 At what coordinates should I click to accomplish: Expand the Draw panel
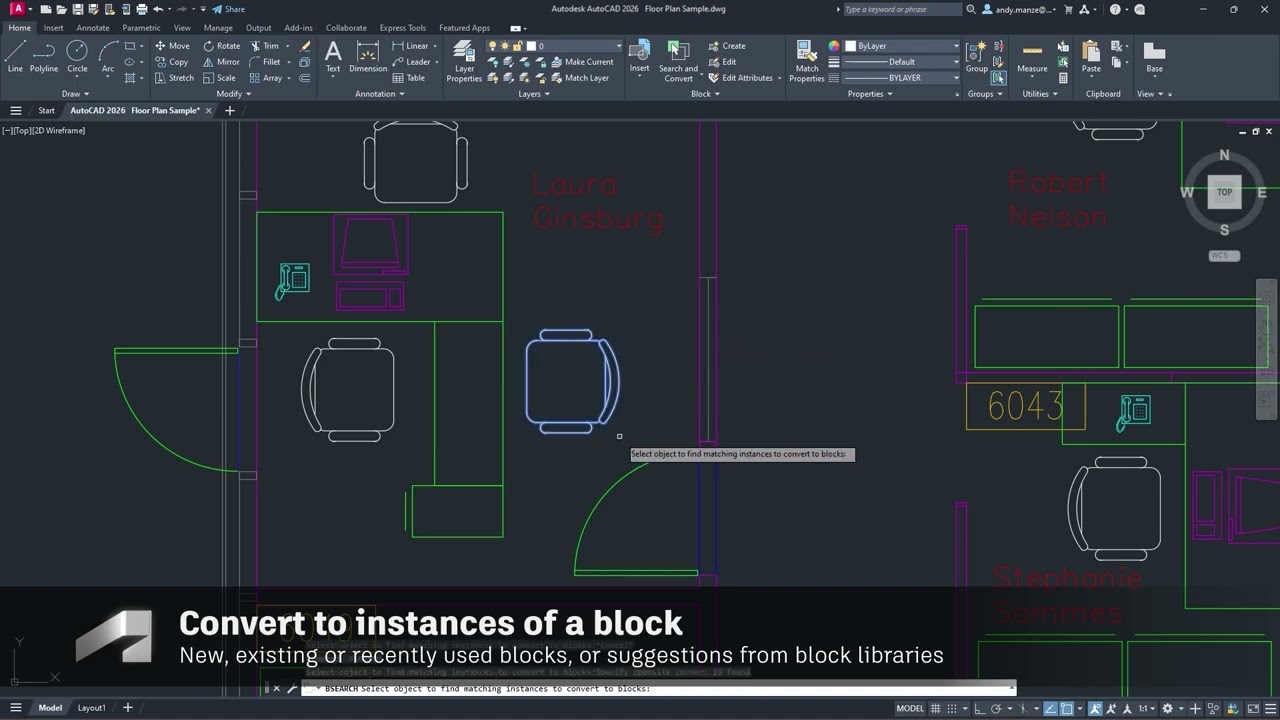tap(75, 94)
